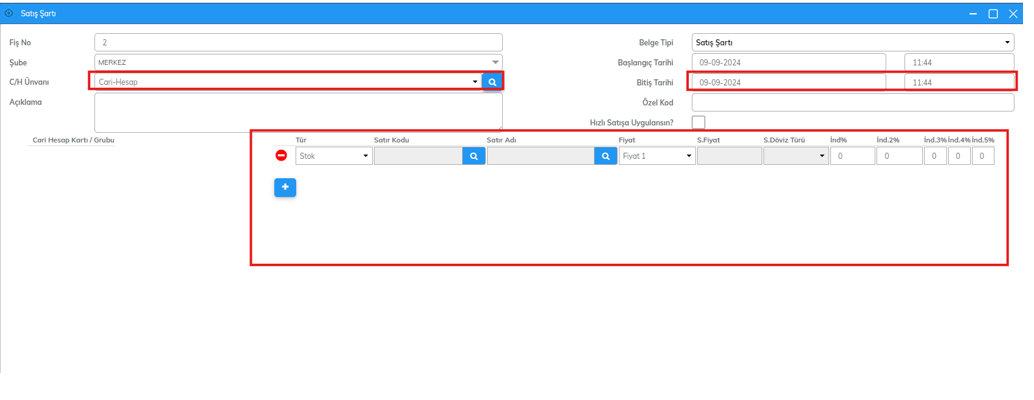Click the Özel Kod input field

[852, 102]
